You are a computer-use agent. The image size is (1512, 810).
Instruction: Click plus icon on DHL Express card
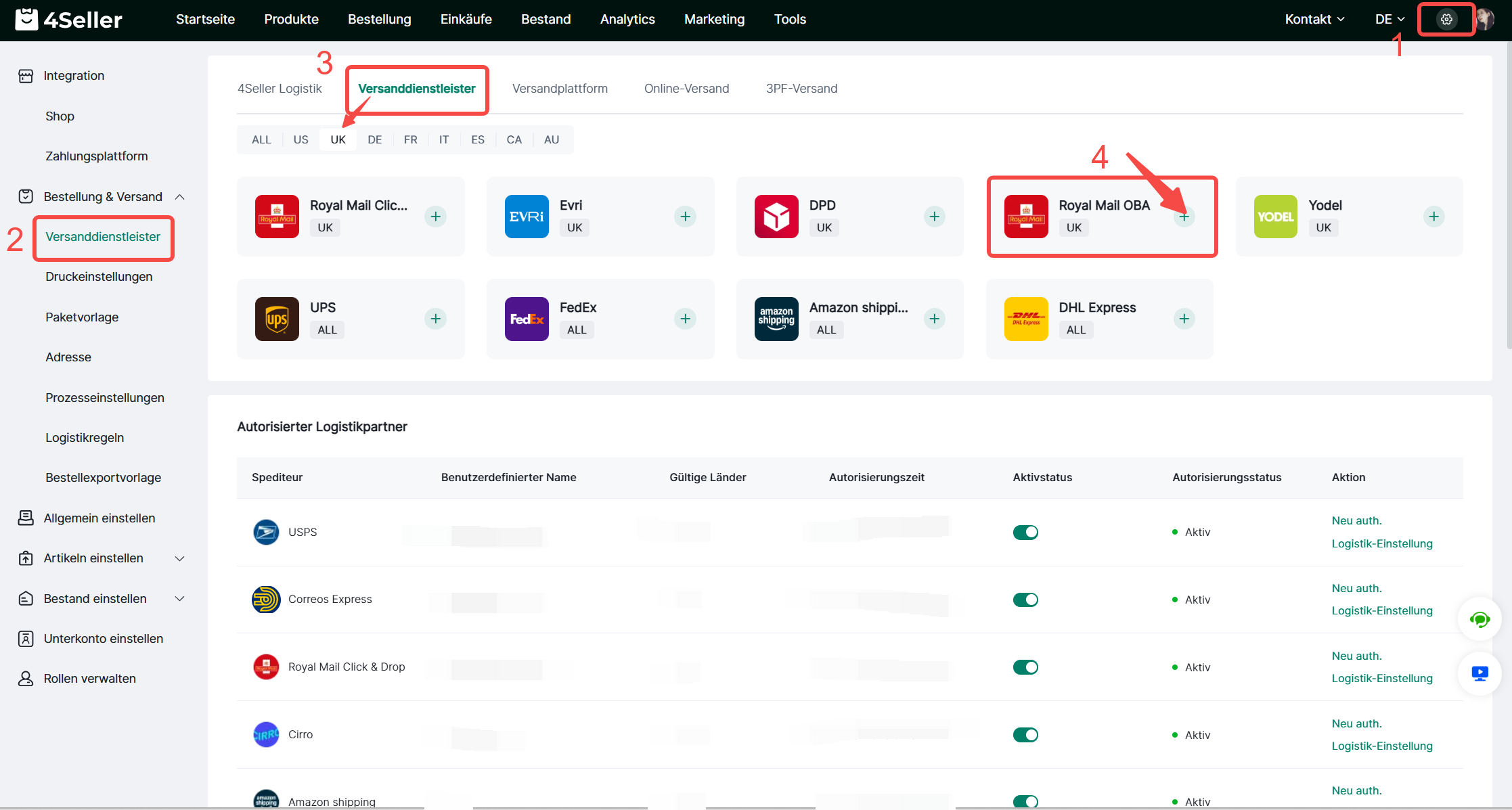click(1184, 319)
